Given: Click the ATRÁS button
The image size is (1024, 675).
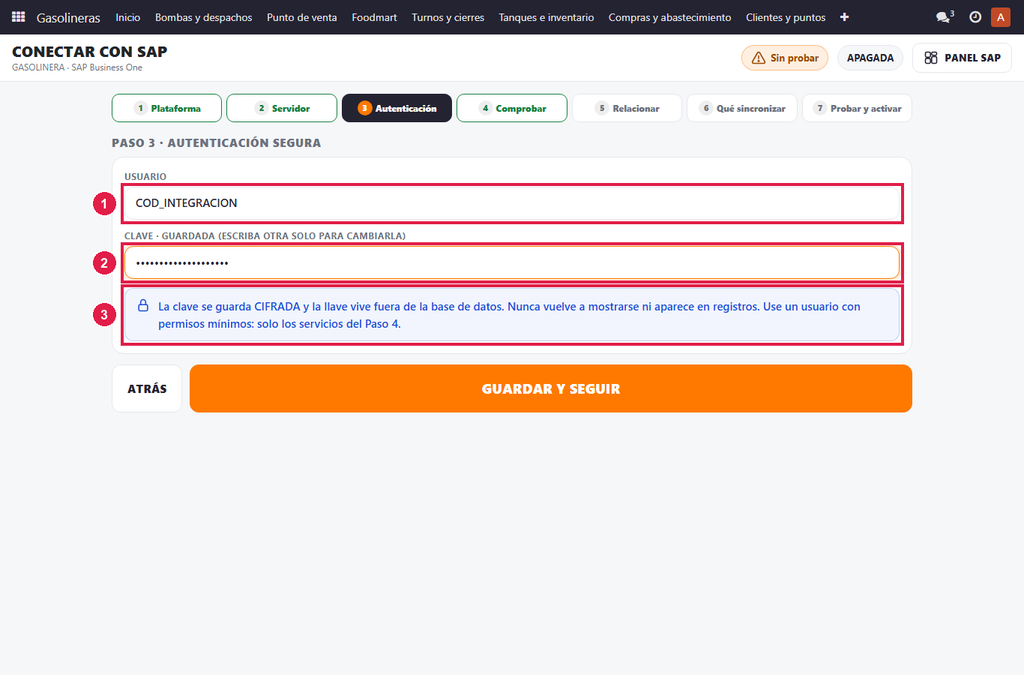Looking at the screenshot, I should [147, 388].
